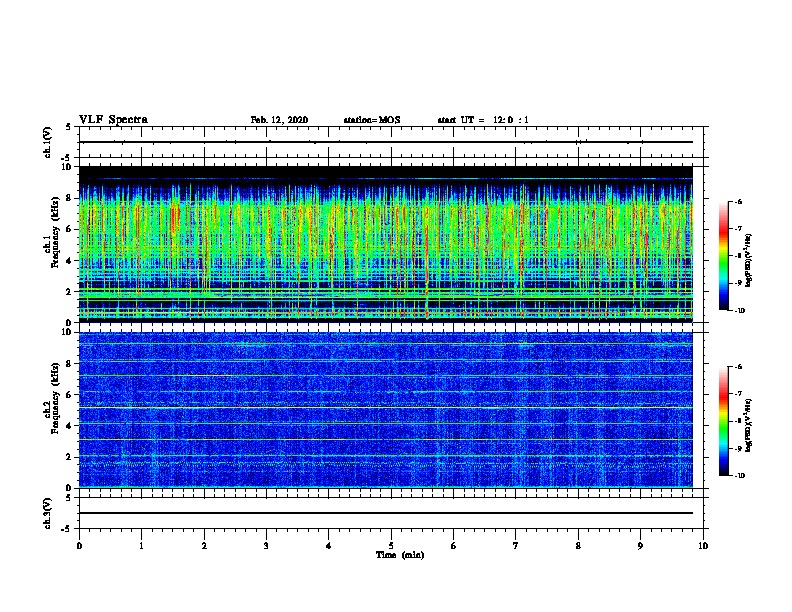The width and height of the screenshot is (792, 612).
Task: Click the ch.1 frequency tick label "4"
Action: click(x=69, y=261)
